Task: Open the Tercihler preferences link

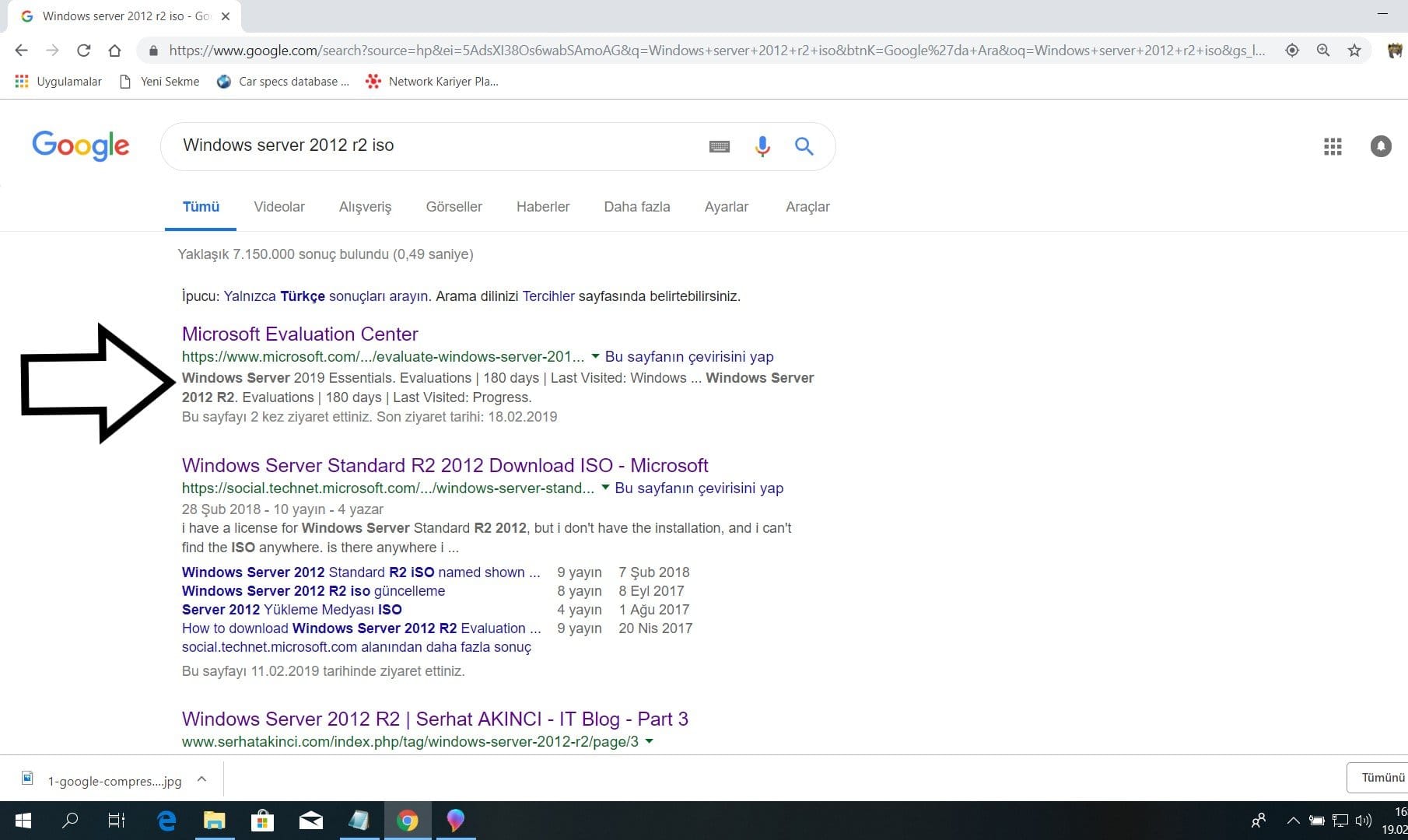Action: tap(548, 296)
